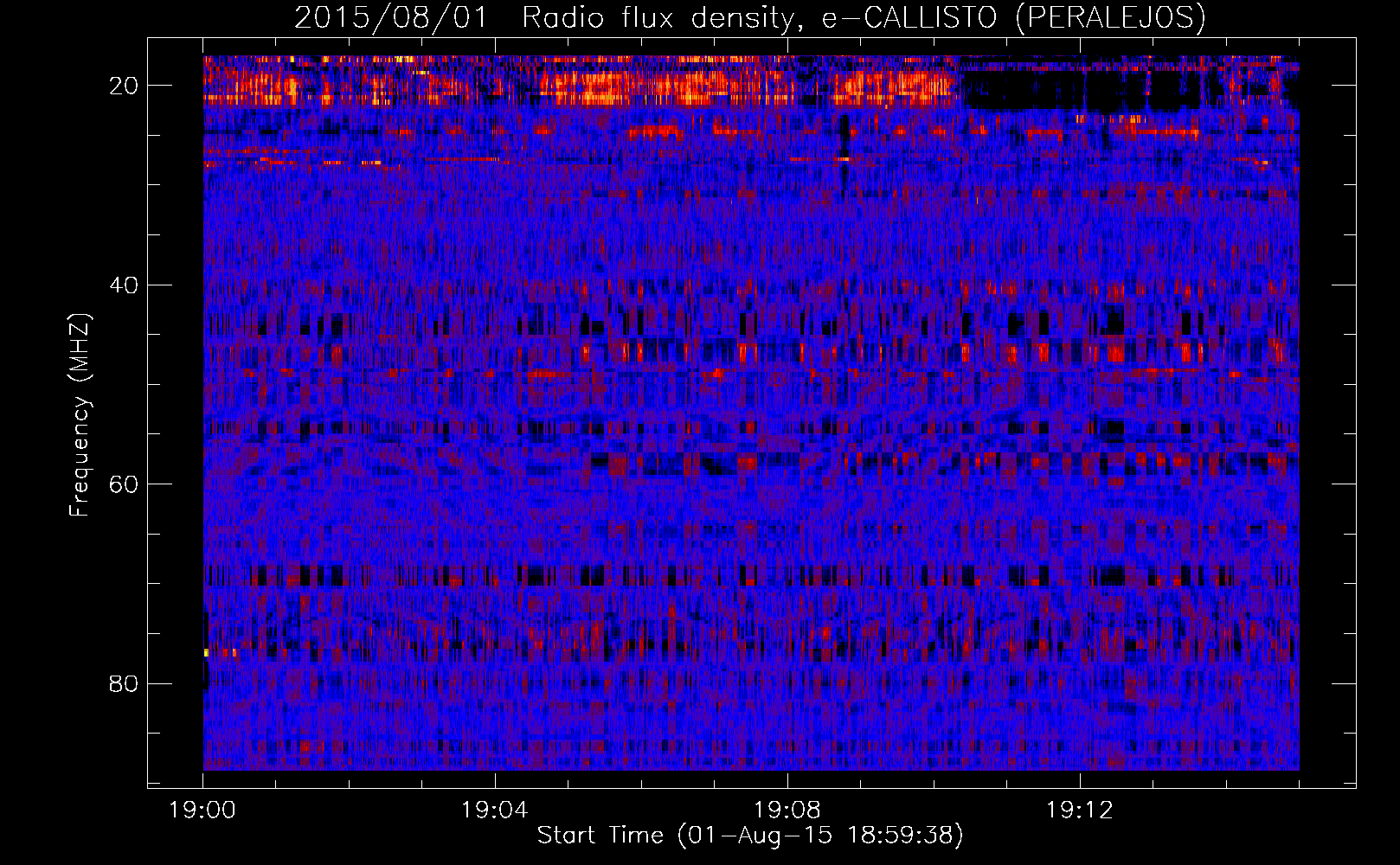Screen dimensions: 1400x865
Task: Click the 80 MHz frequency tick label
Action: pos(125,683)
